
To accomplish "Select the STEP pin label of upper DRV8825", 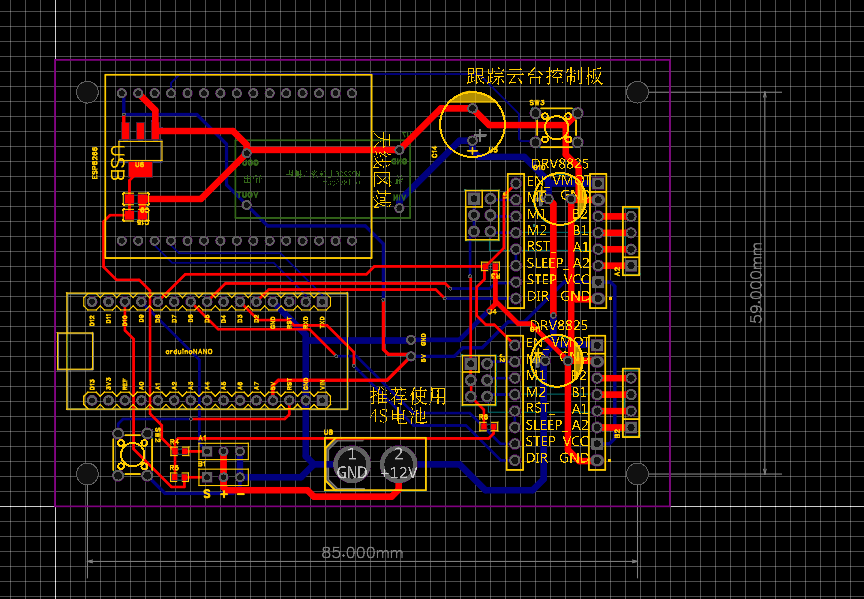I will pos(542,279).
